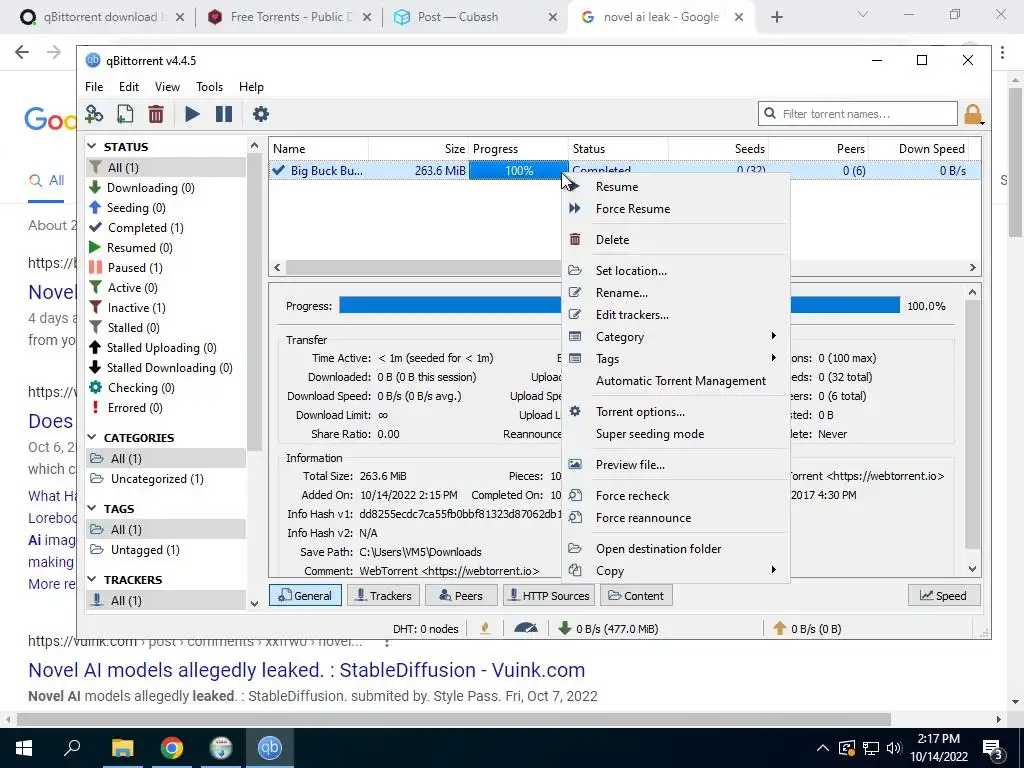Screen dimensions: 1024x768
Task: Click the 100% progress bar in torrent row
Action: [519, 170]
